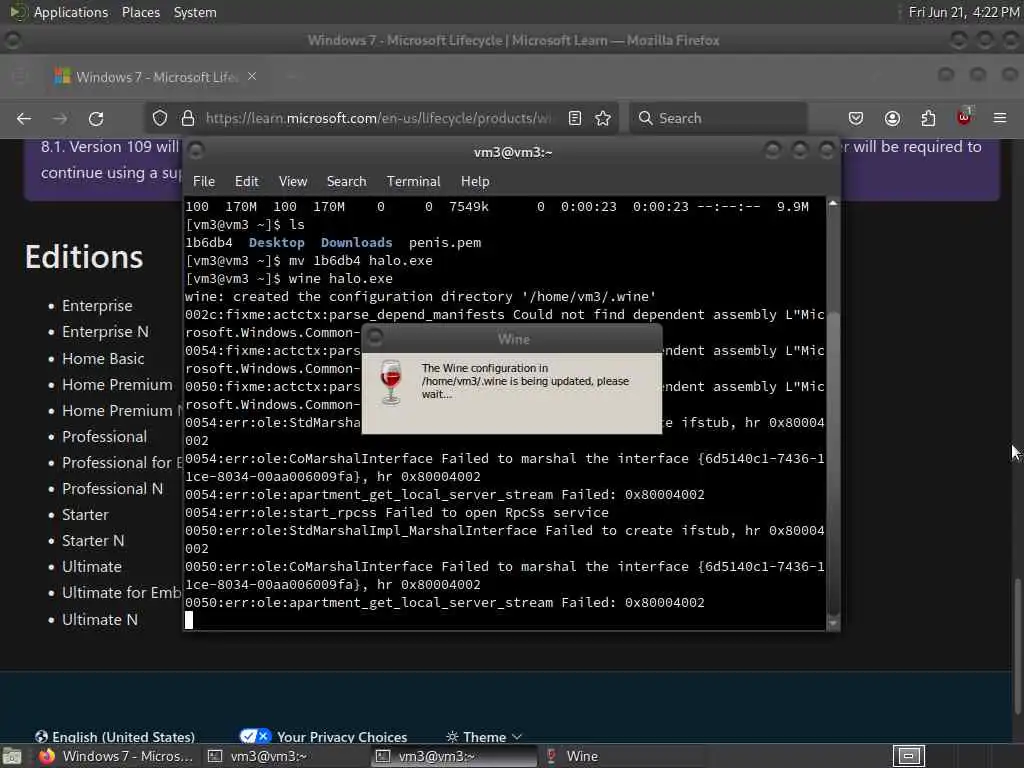Open uBlock Origin extension icon

[964, 118]
